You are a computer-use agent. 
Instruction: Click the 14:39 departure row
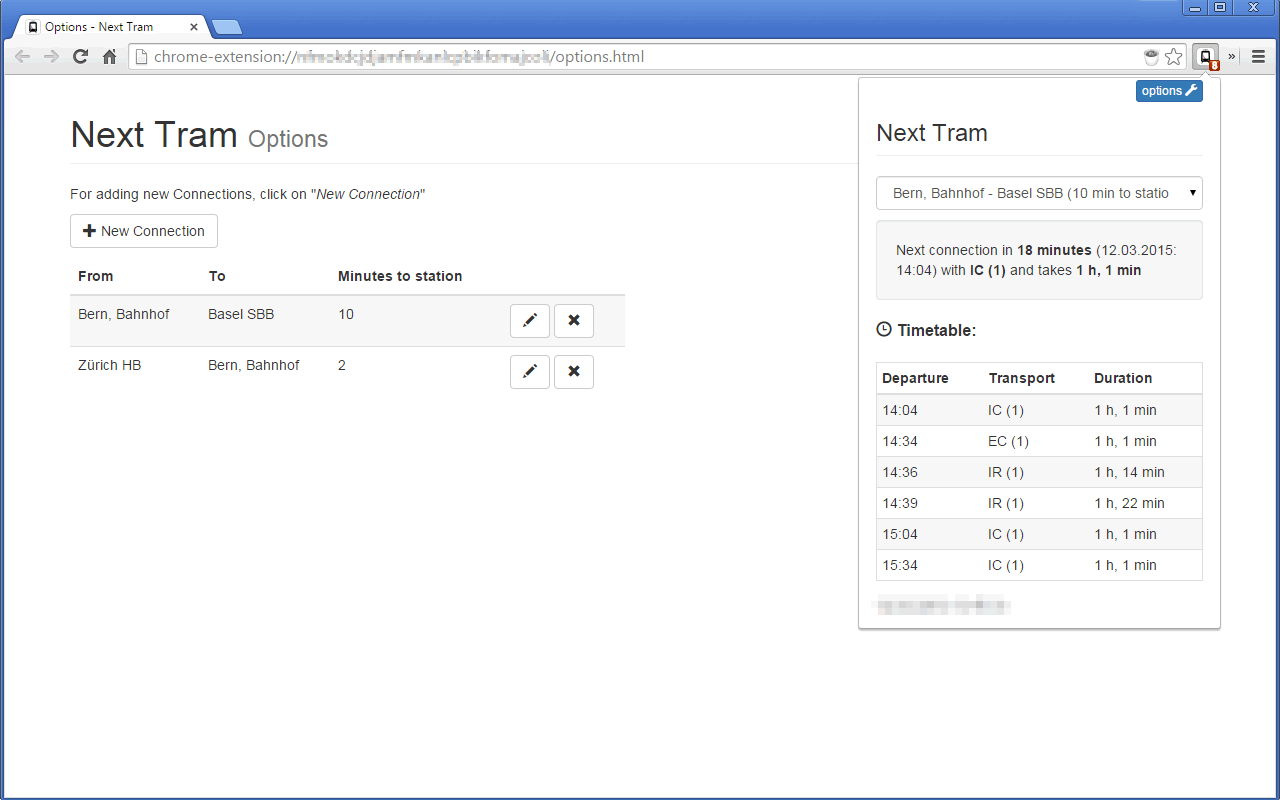(x=1039, y=503)
